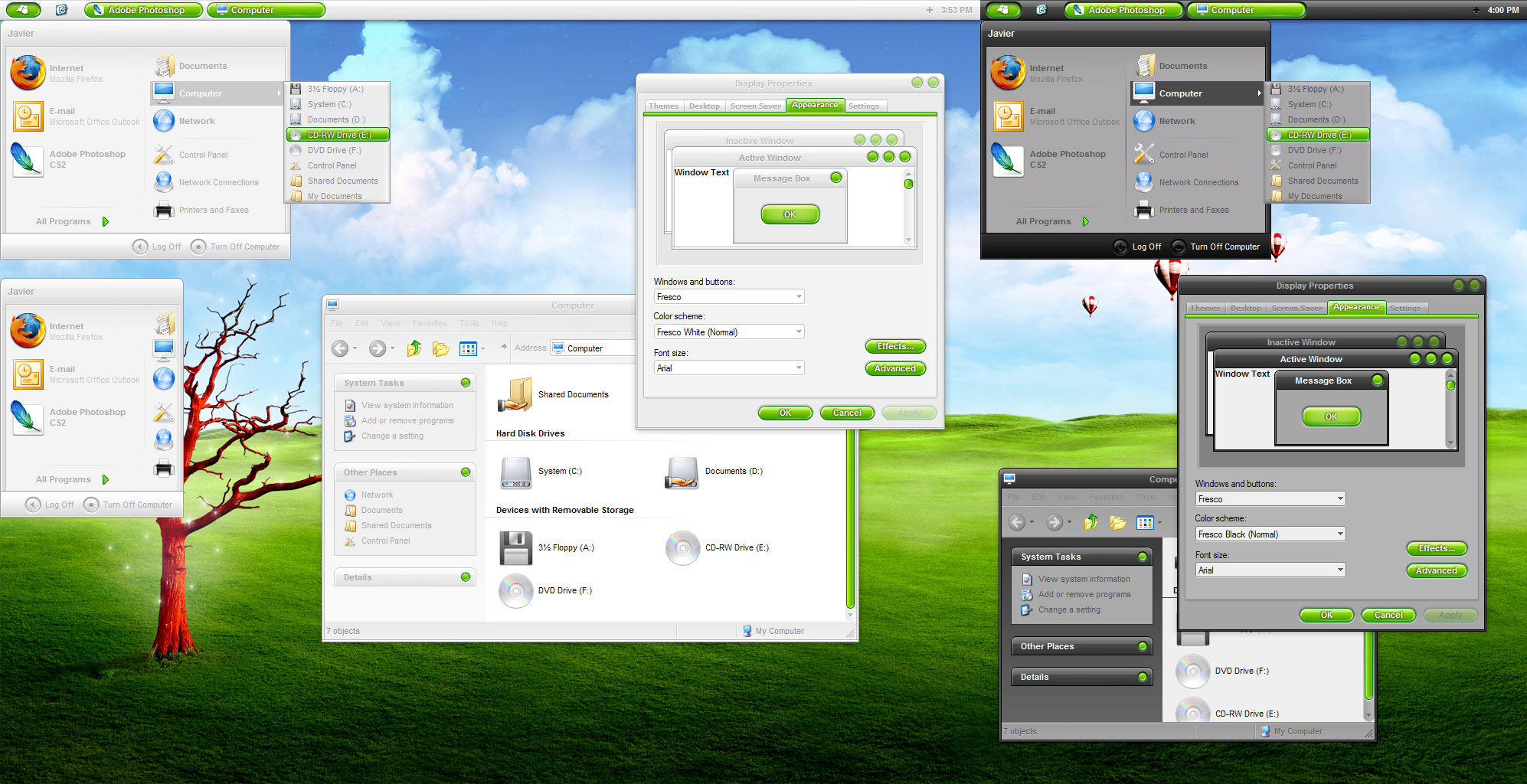
Task: Click the Internet Explorer quick launch icon on left taskbar
Action: point(61,9)
